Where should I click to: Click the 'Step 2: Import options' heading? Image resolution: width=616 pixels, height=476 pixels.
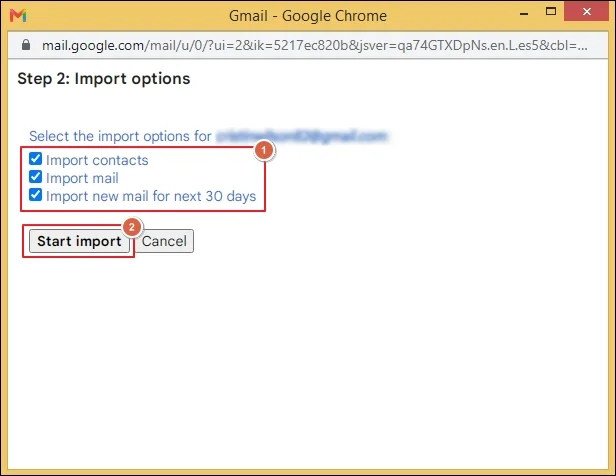click(104, 79)
